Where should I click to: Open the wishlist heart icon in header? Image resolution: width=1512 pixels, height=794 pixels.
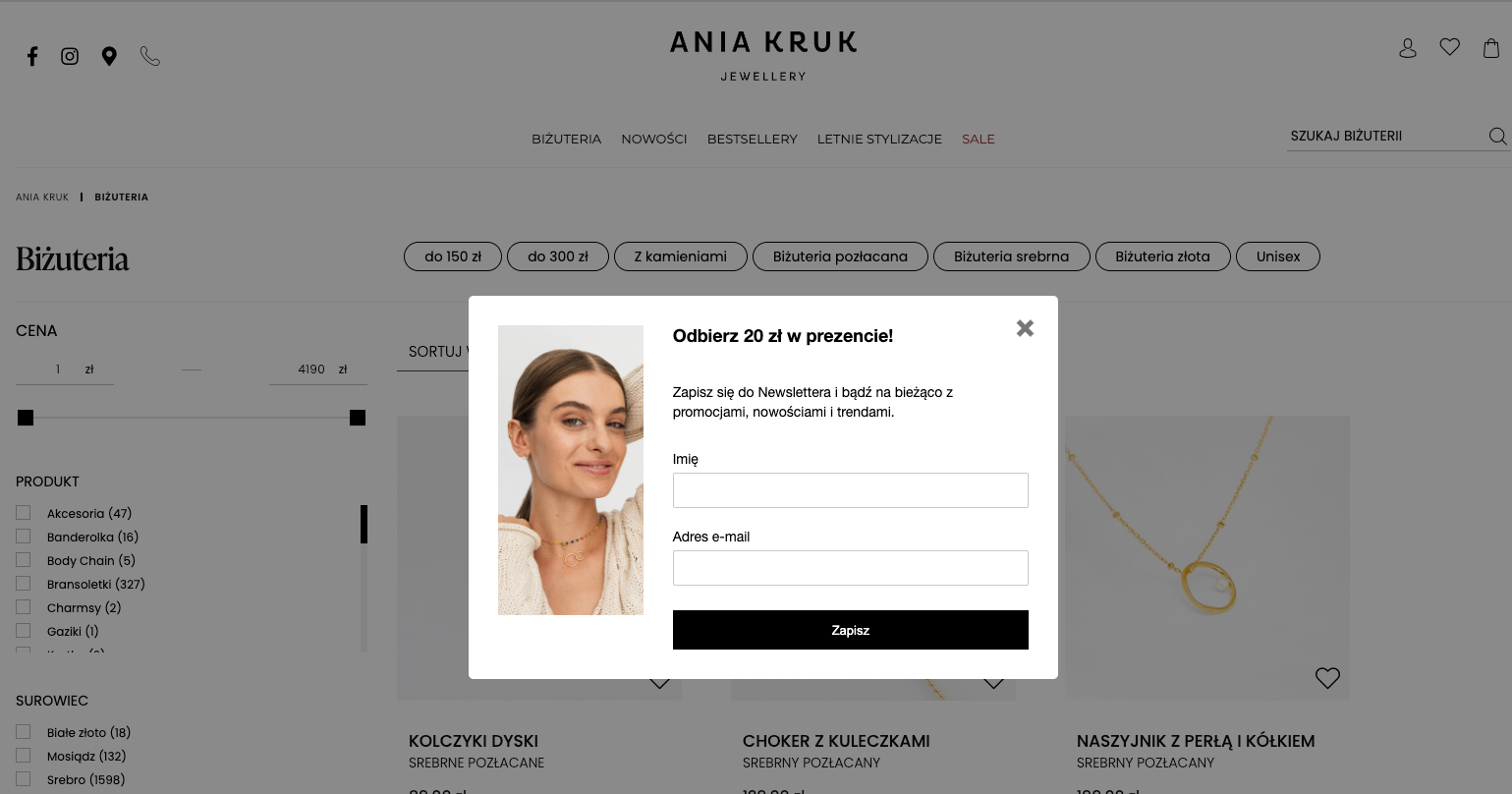1450,47
